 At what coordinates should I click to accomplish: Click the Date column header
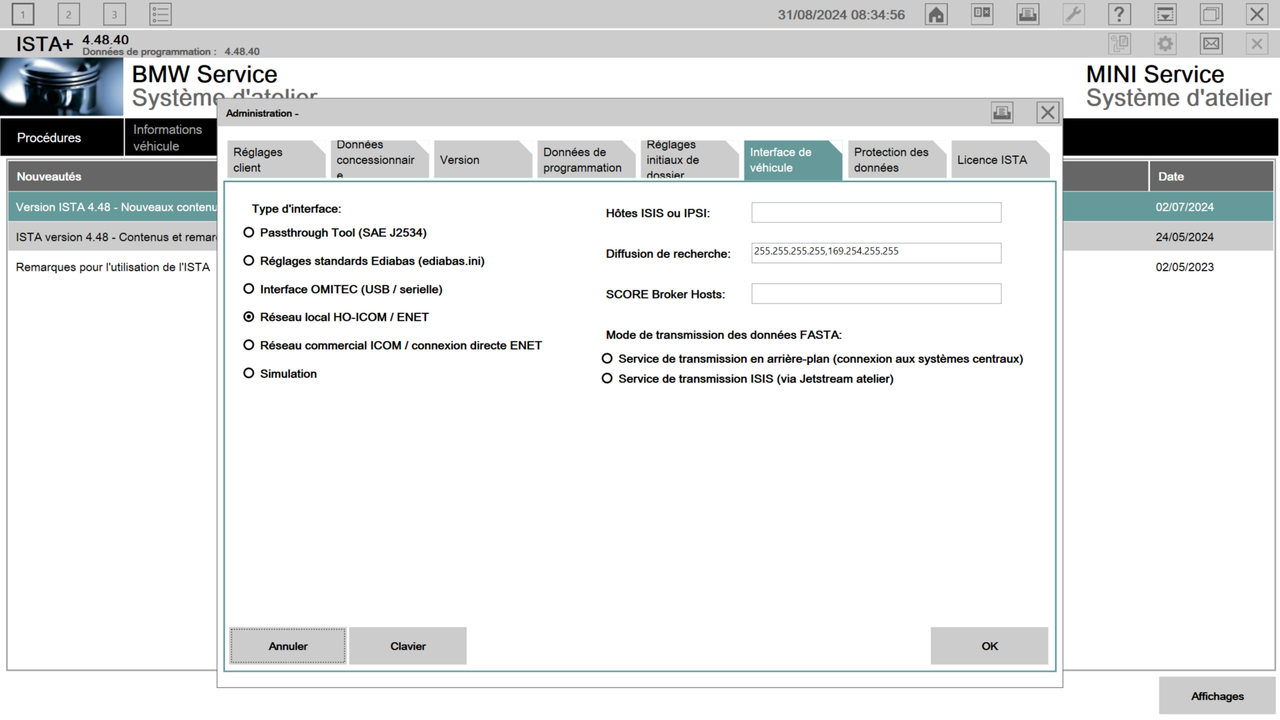(x=1211, y=176)
